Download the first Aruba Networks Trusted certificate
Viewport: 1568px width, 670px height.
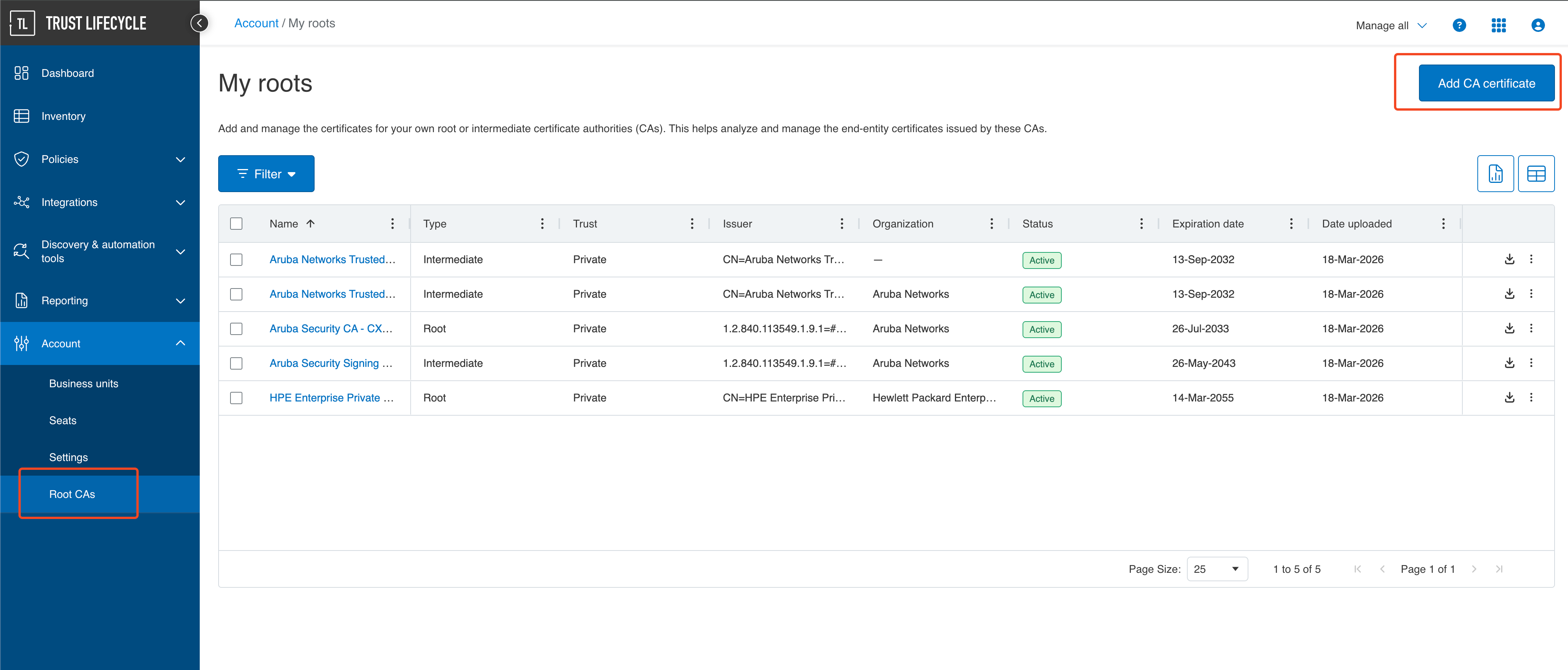[x=1510, y=259]
